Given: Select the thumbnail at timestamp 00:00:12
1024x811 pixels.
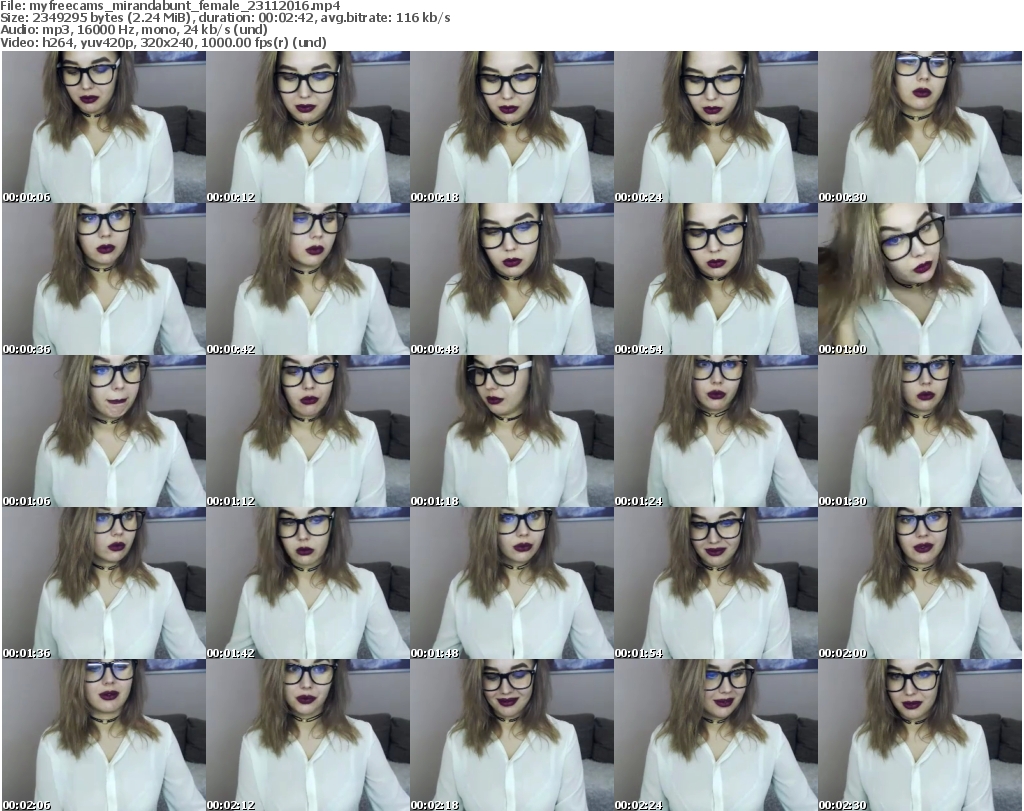Looking at the screenshot, I should pyautogui.click(x=308, y=127).
